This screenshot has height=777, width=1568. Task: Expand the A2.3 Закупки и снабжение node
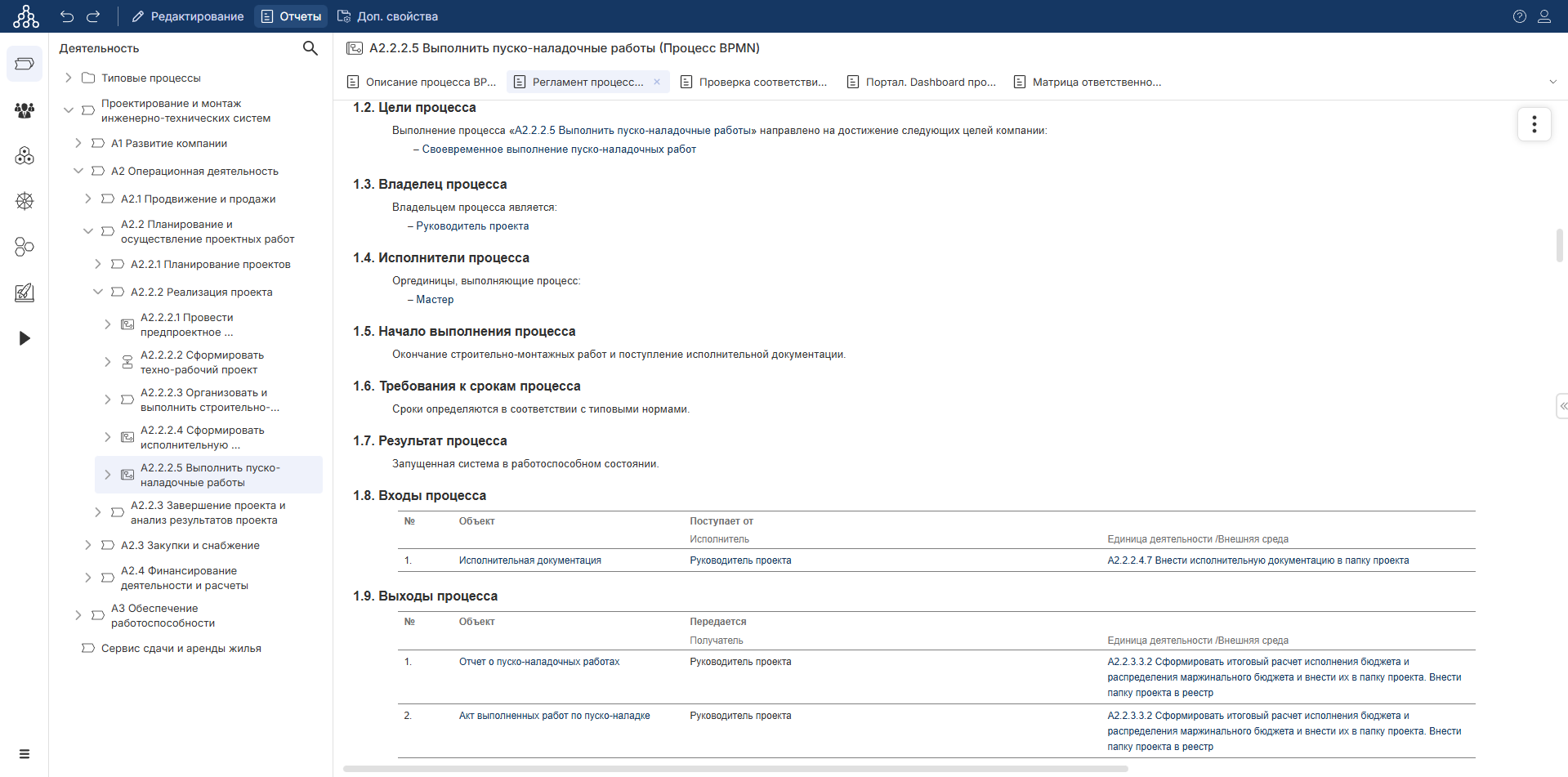pyautogui.click(x=88, y=545)
